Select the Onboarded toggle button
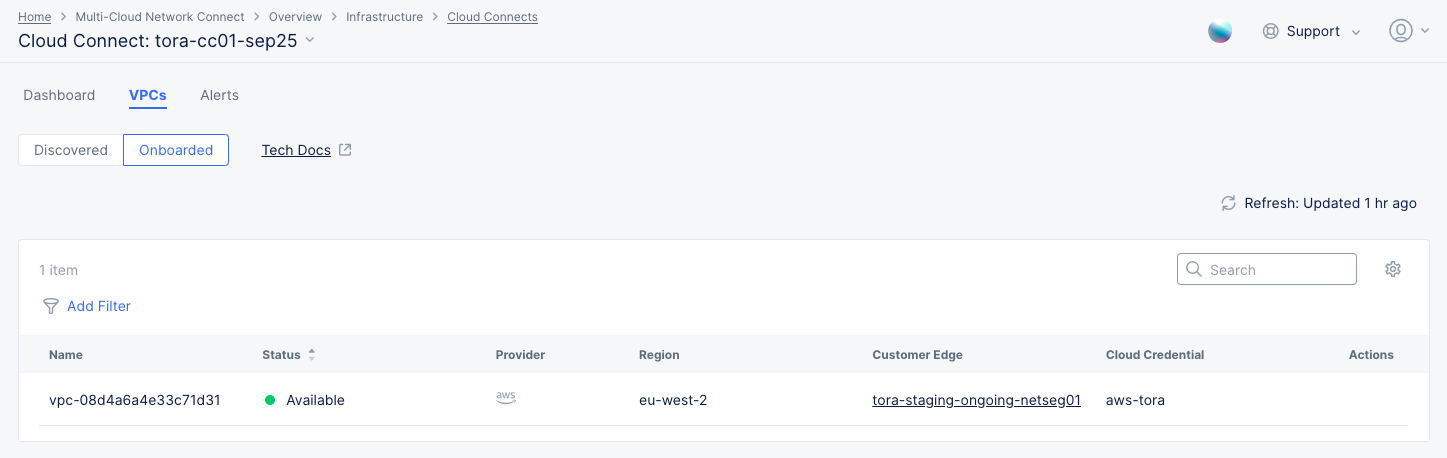 point(176,150)
